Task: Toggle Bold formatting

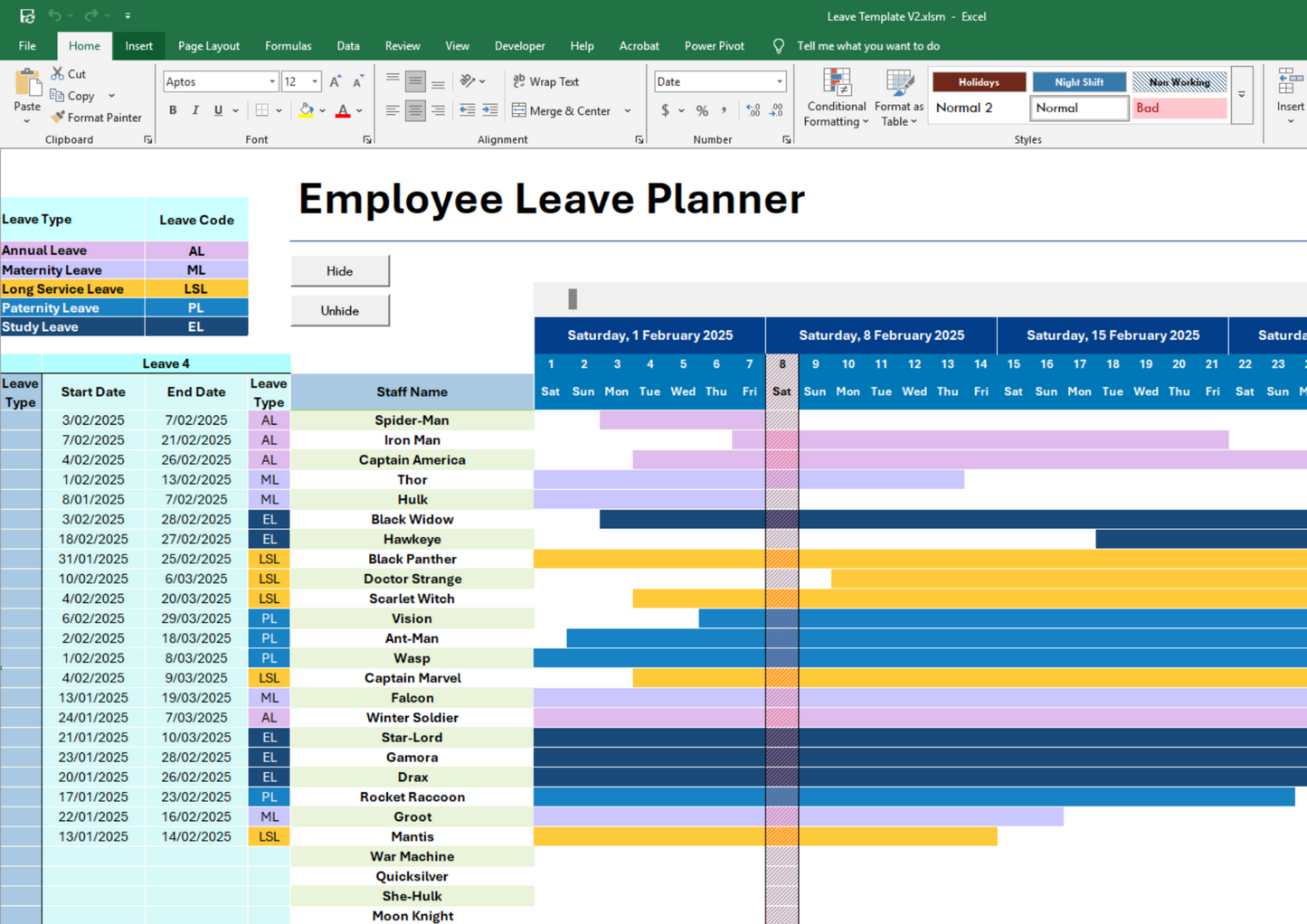Action: tap(173, 110)
